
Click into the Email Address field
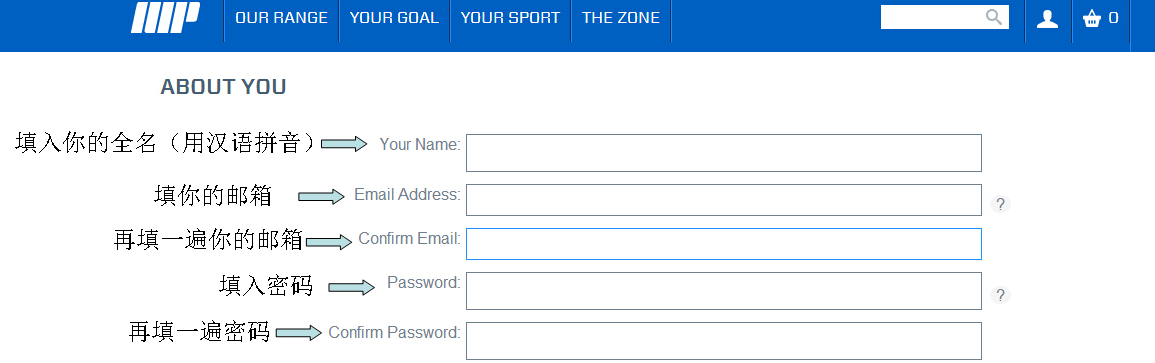tap(723, 200)
